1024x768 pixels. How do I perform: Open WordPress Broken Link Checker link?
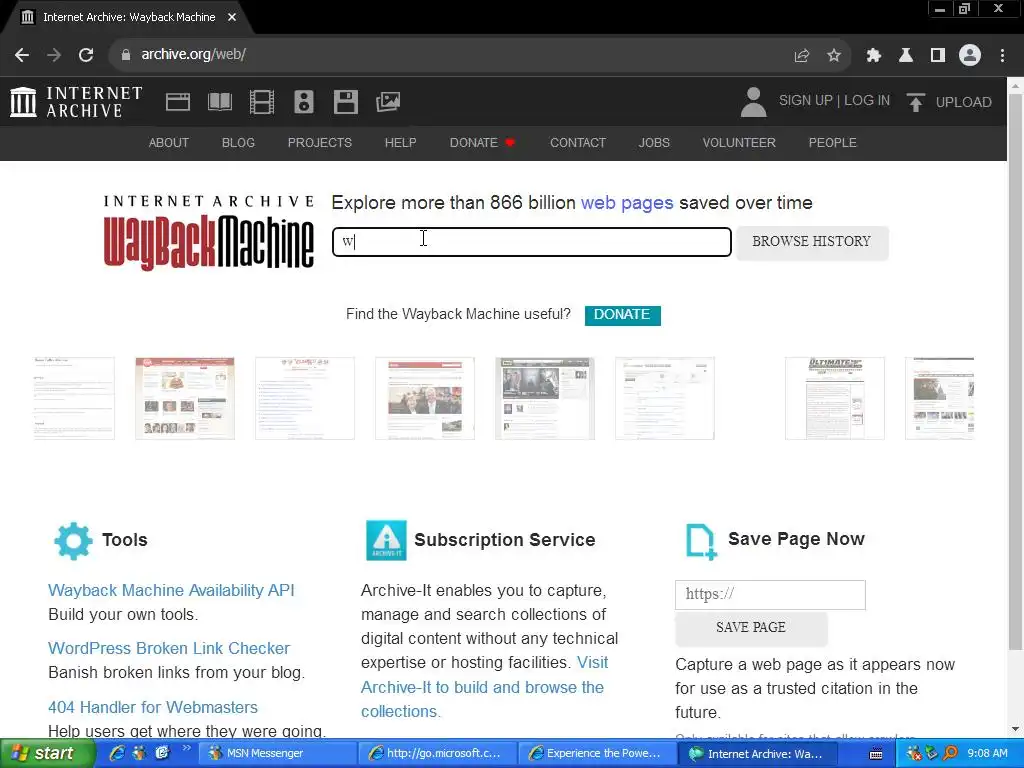point(169,648)
